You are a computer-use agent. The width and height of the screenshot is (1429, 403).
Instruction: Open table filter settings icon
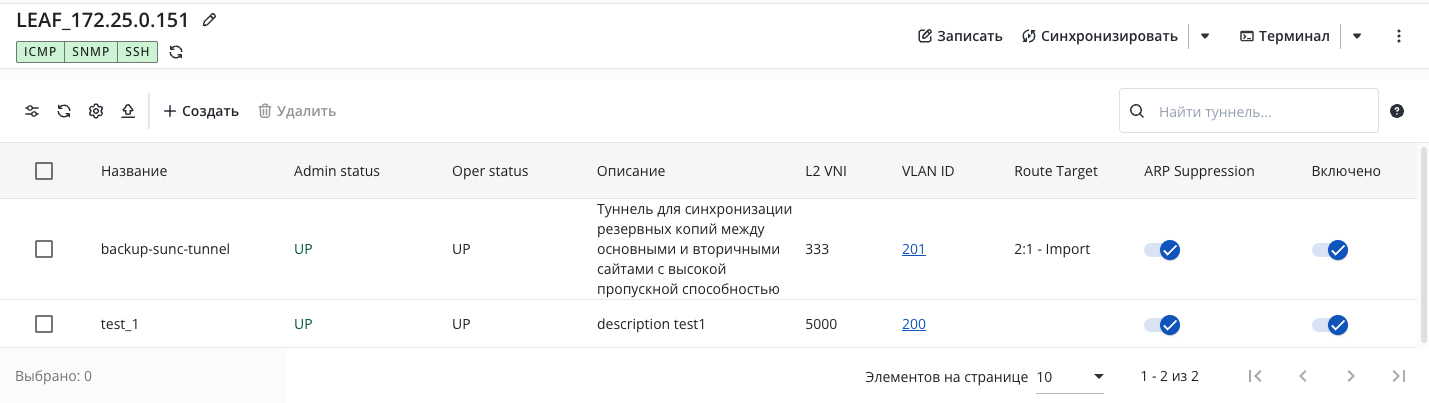point(32,111)
